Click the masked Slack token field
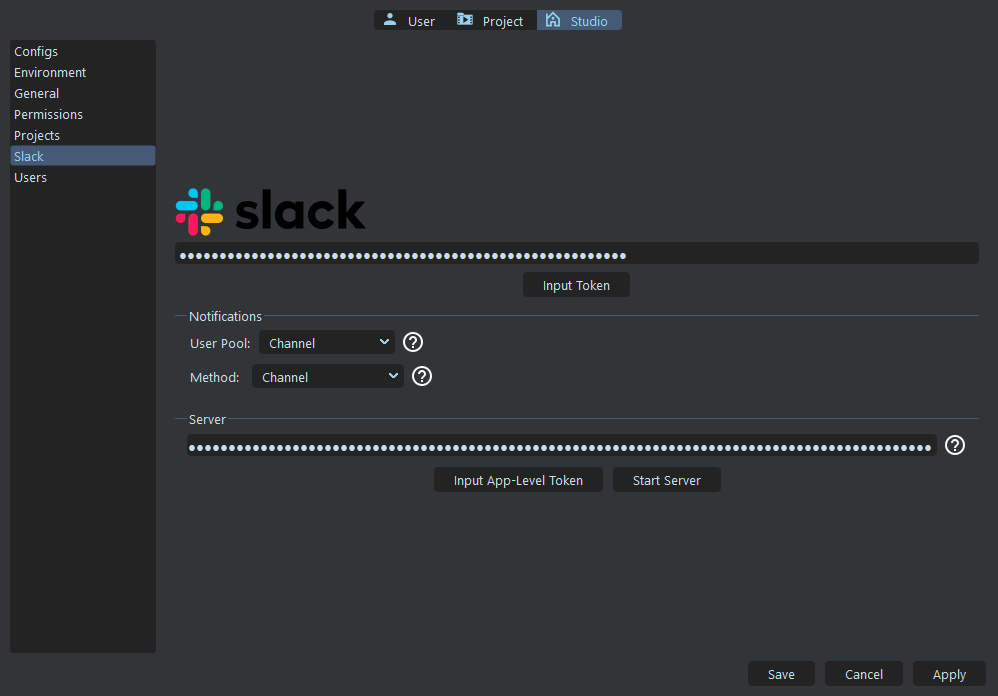Viewport: 998px width, 696px height. point(577,253)
